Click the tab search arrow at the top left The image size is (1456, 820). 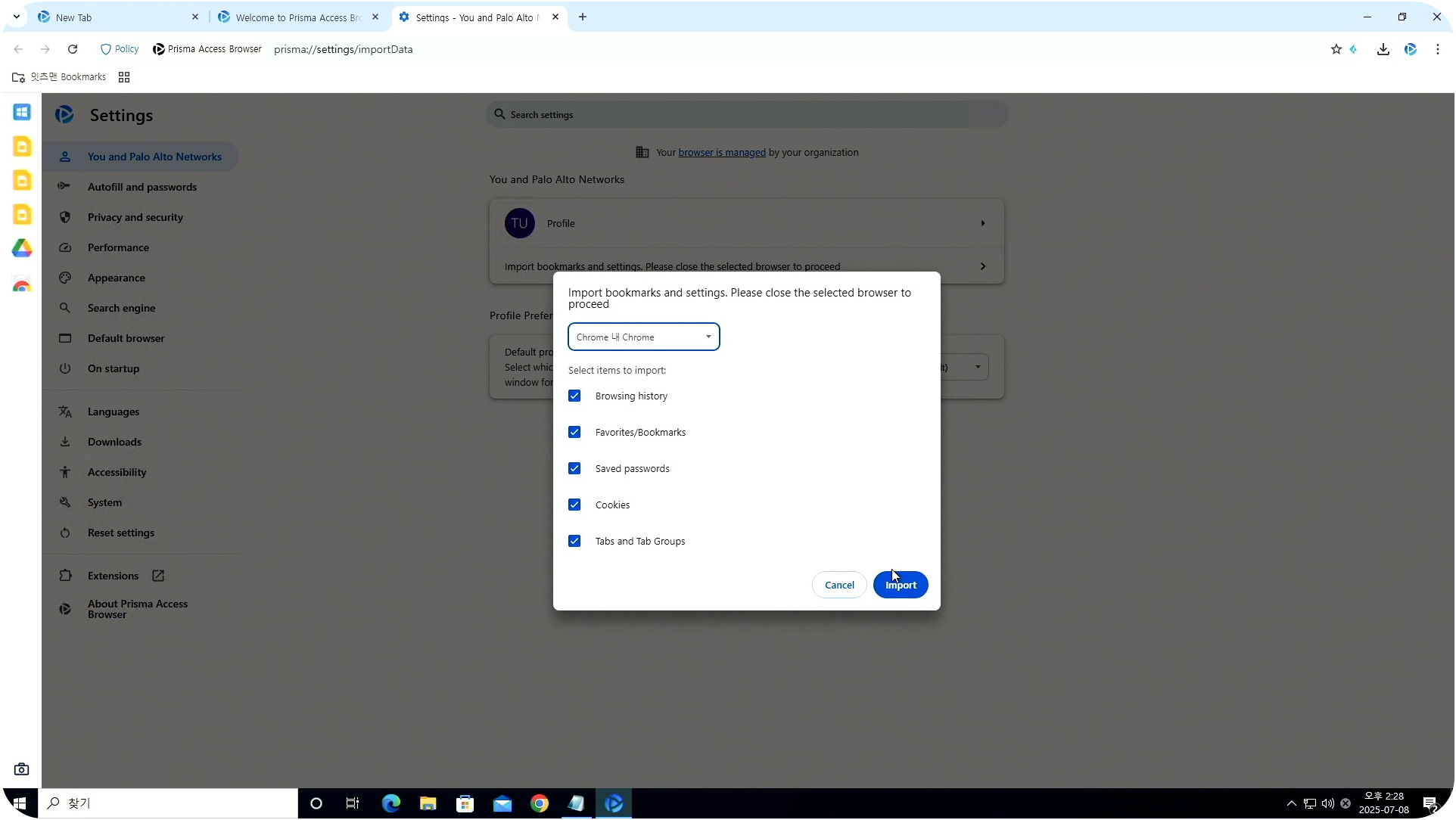click(17, 17)
